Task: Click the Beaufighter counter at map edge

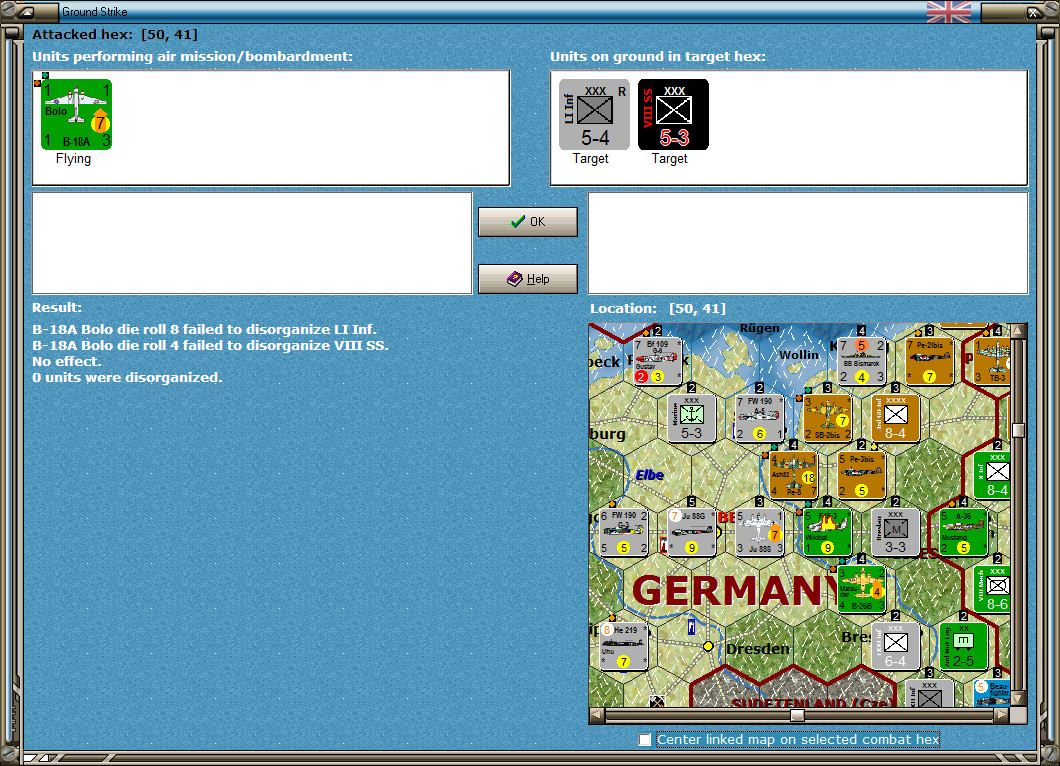Action: point(992,693)
